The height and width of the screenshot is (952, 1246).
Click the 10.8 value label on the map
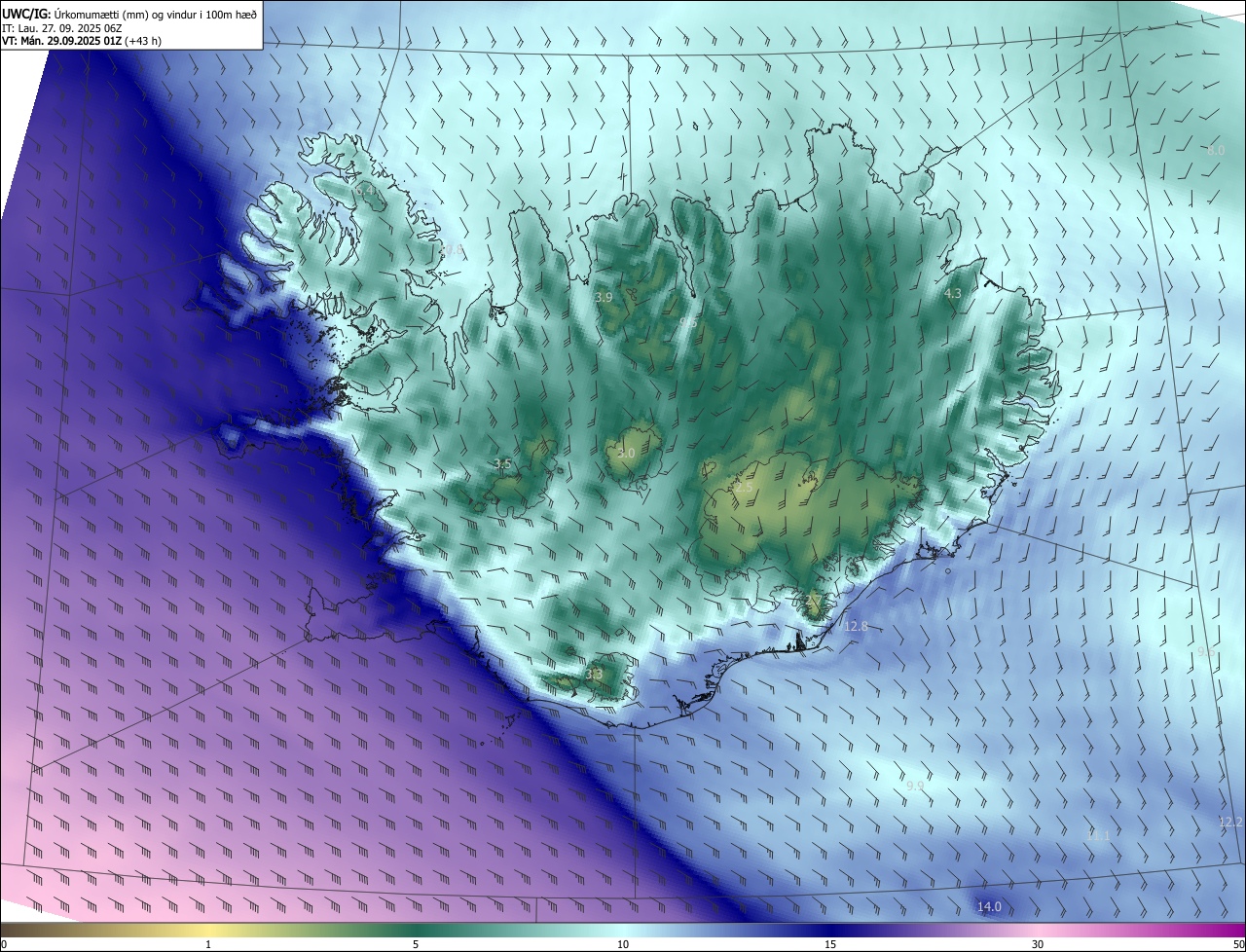pos(452,250)
